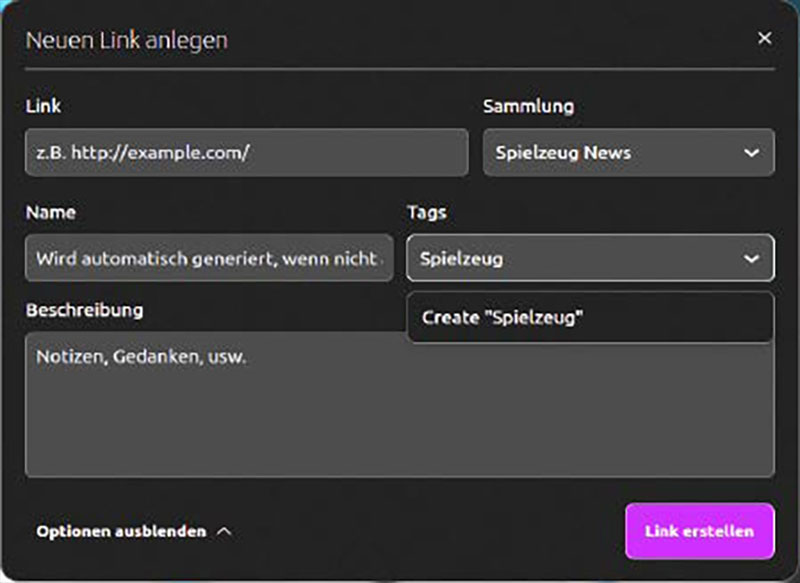Click the Link field label
Image resolution: width=800 pixels, height=583 pixels.
tap(43, 106)
